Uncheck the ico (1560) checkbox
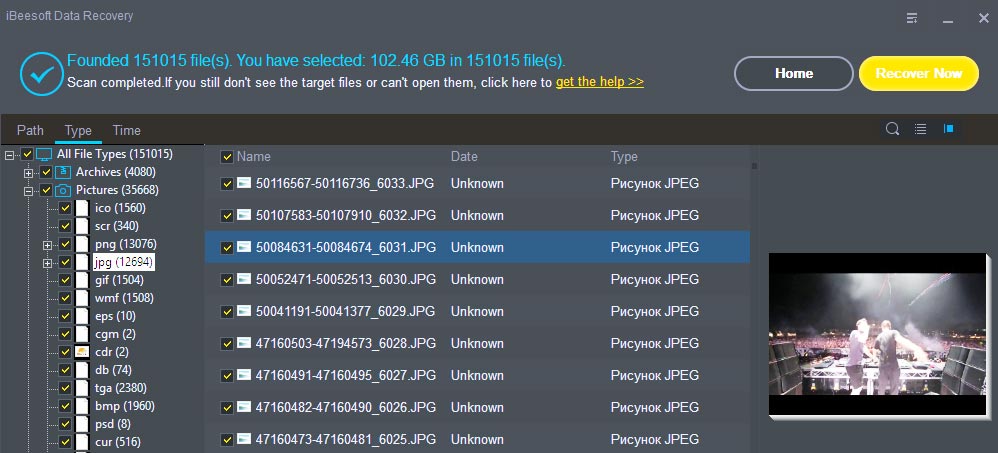This screenshot has width=998, height=453. [65, 208]
